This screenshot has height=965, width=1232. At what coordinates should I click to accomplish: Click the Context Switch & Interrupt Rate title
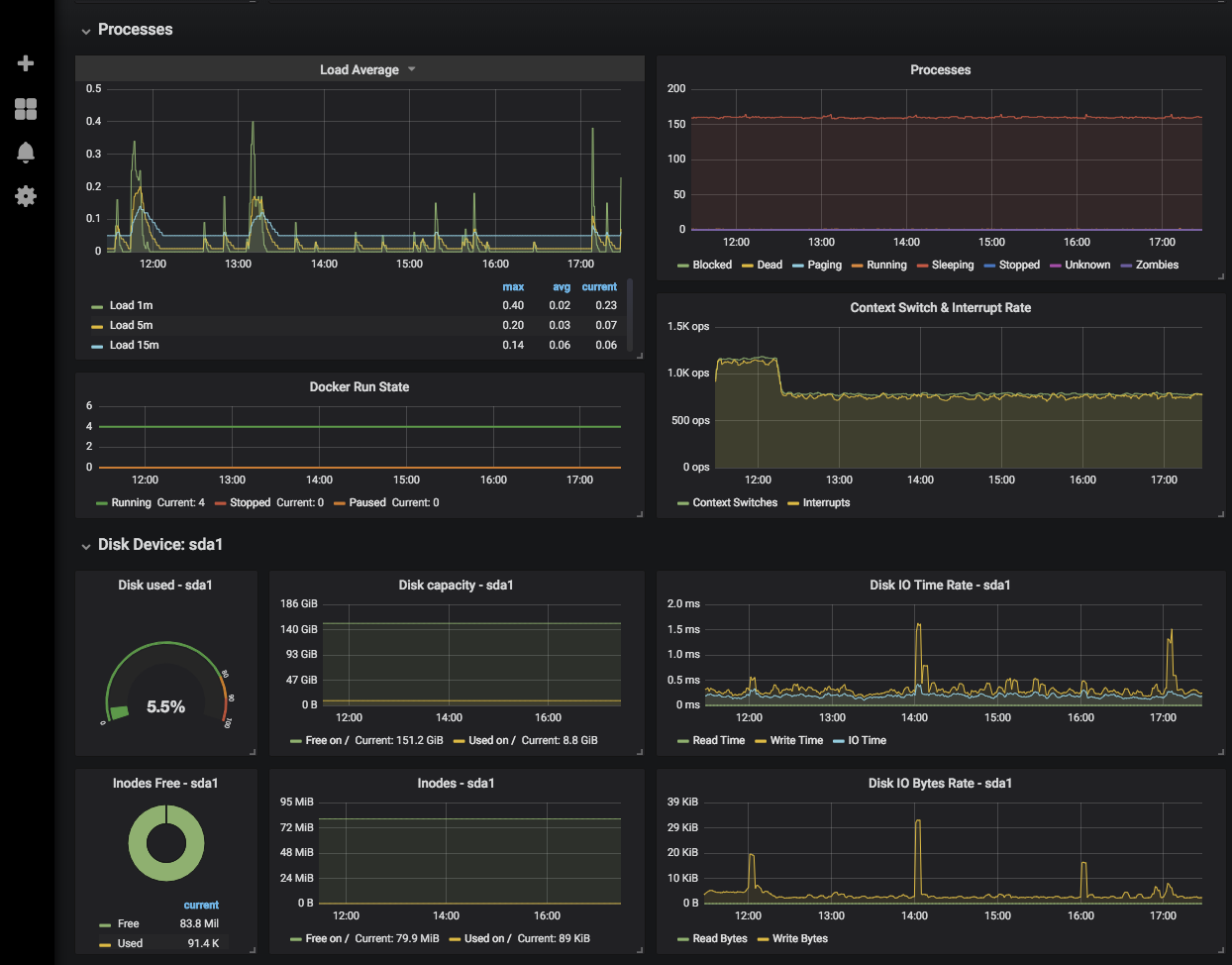(940, 307)
